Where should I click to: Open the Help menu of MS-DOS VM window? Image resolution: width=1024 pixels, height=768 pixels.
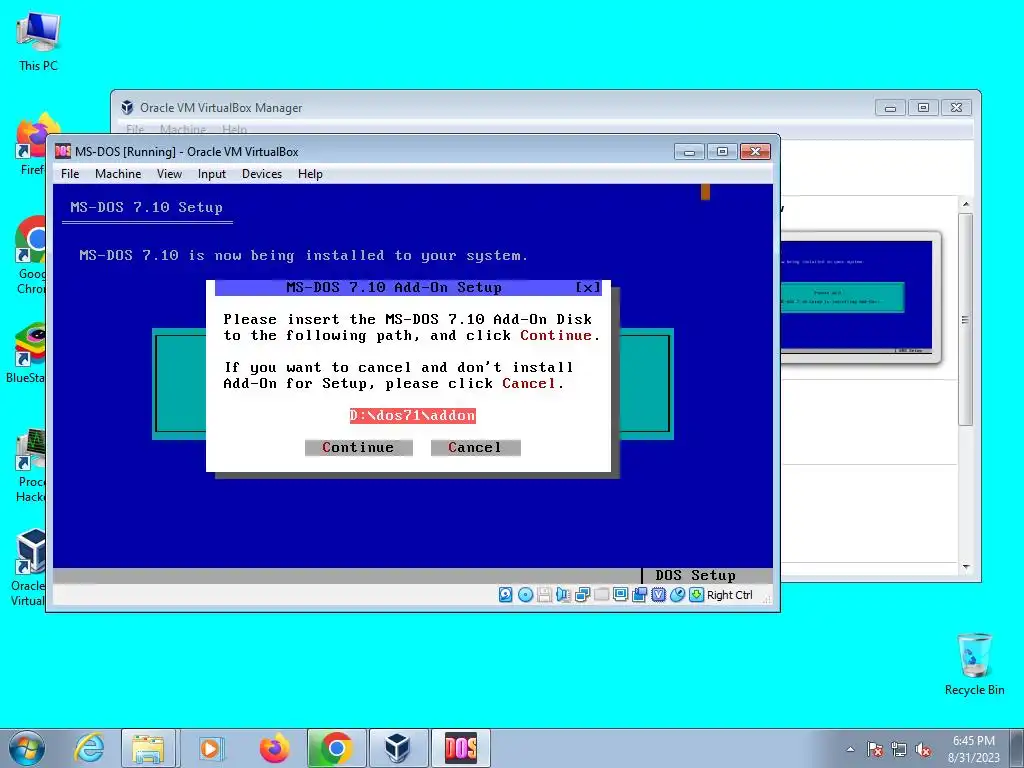coord(310,174)
